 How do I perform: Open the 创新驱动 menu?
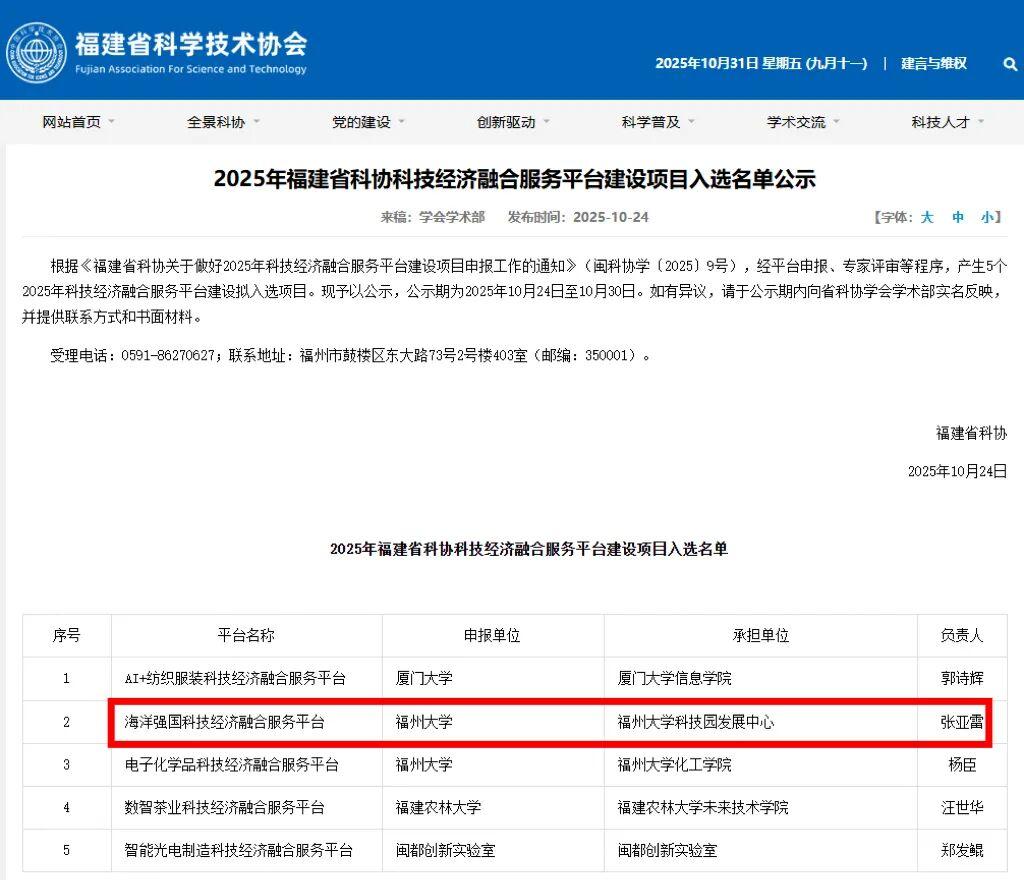click(505, 122)
